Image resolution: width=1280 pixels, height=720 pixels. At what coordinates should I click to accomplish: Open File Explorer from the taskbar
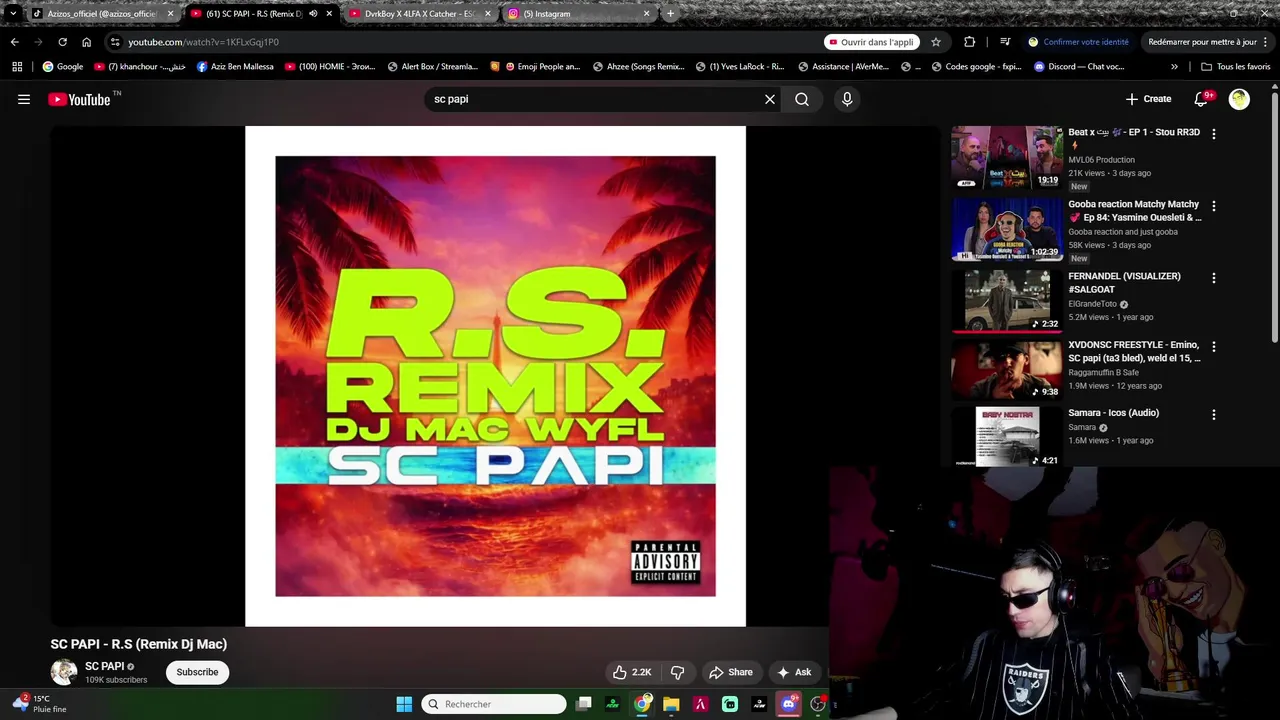pyautogui.click(x=671, y=704)
